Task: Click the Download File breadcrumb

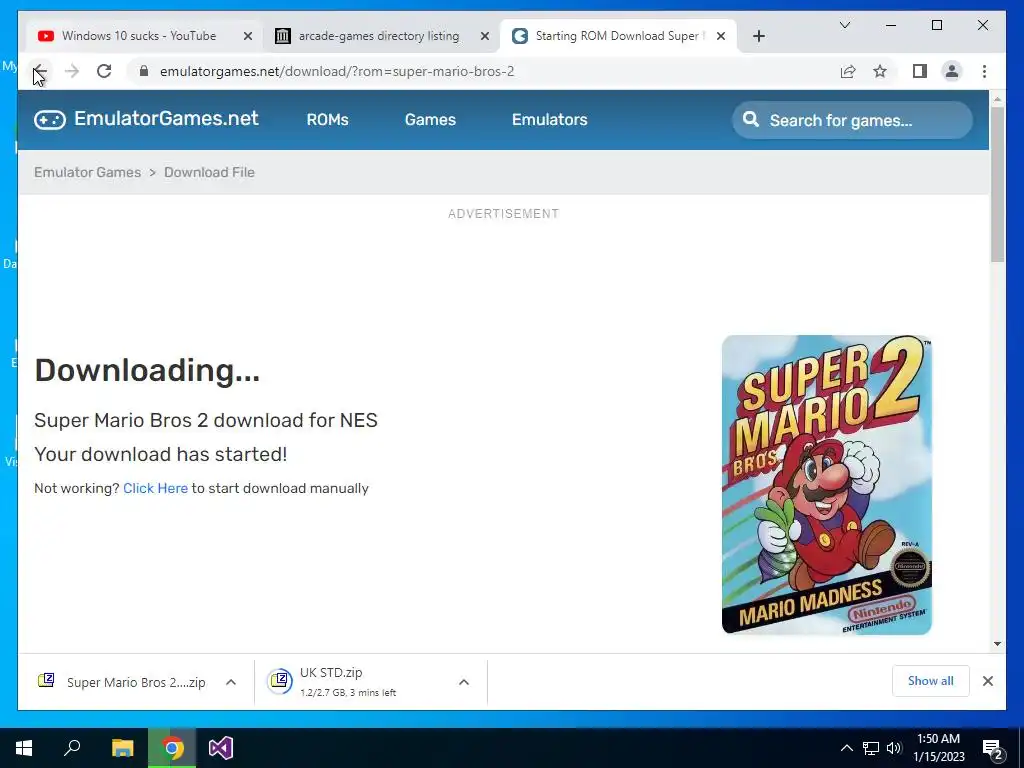Action: click(x=209, y=172)
